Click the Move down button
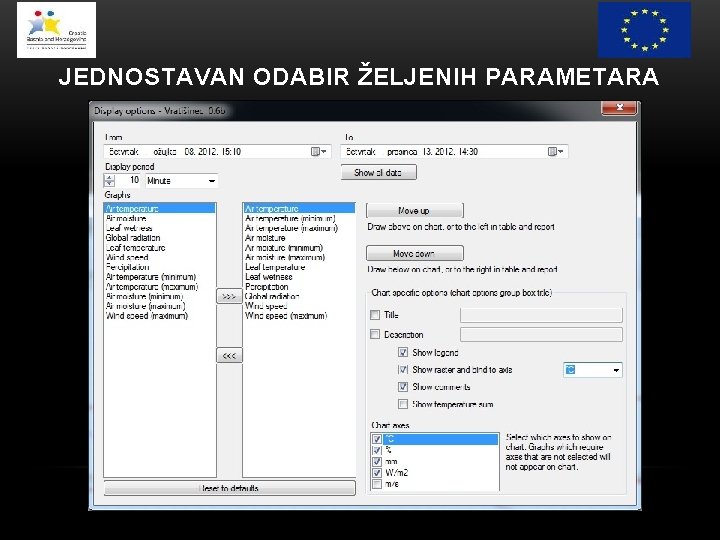 [x=415, y=253]
